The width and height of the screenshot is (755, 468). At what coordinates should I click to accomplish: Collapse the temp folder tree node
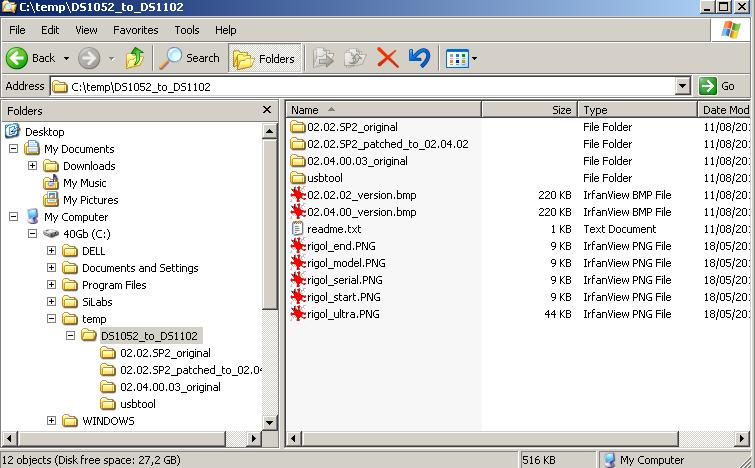(x=51, y=319)
